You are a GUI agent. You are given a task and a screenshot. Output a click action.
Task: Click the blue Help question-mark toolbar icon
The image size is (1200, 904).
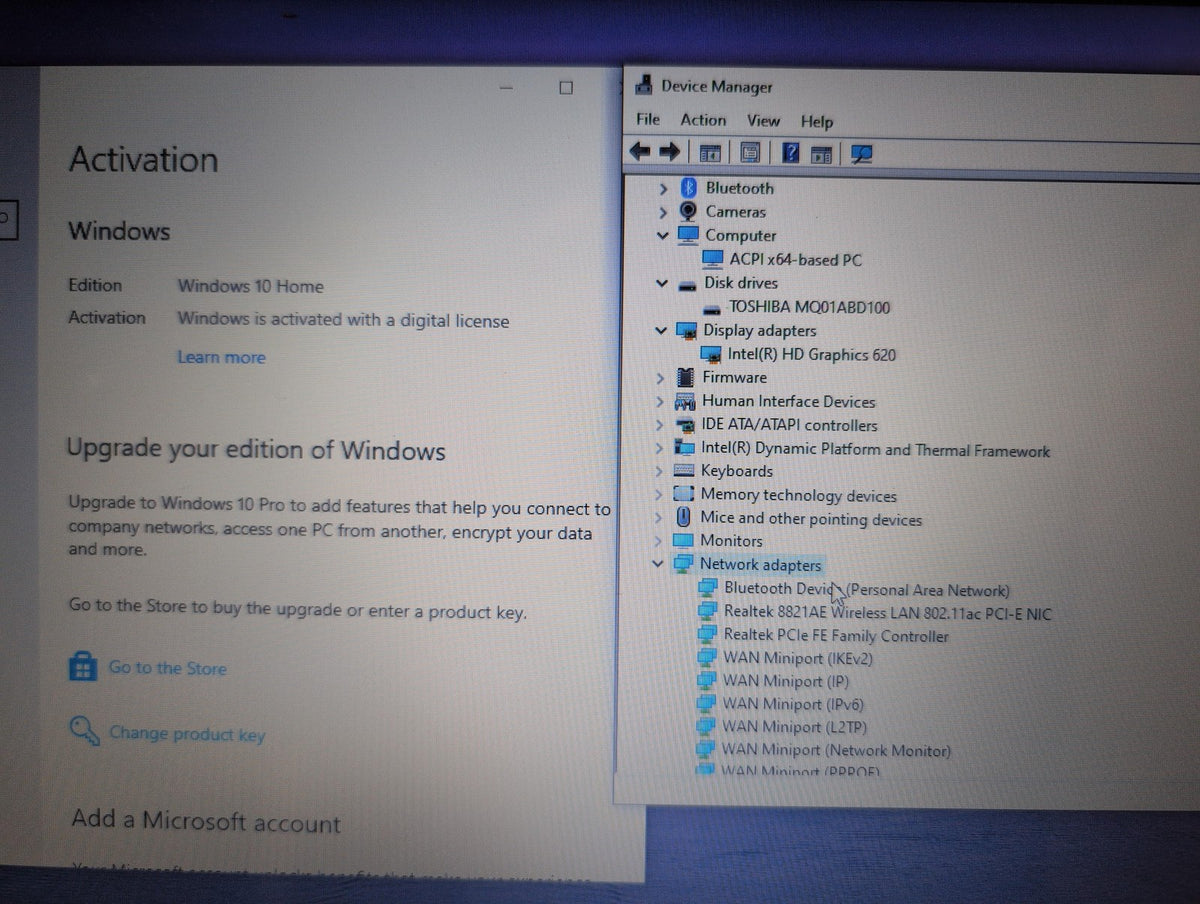pos(791,153)
